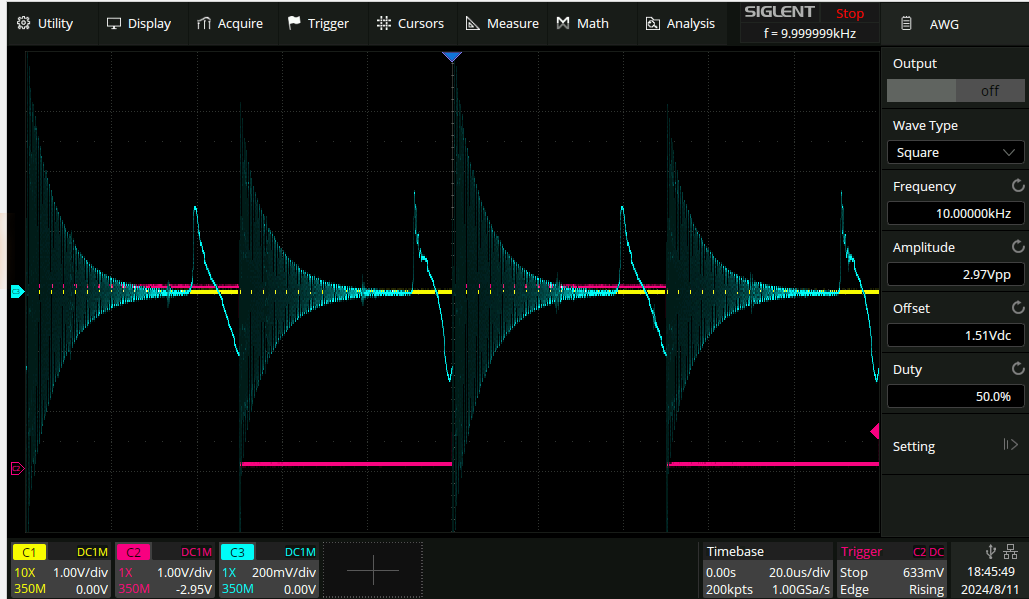This screenshot has height=599, width=1029.
Task: Click the add channel plus button
Action: [x=372, y=570]
